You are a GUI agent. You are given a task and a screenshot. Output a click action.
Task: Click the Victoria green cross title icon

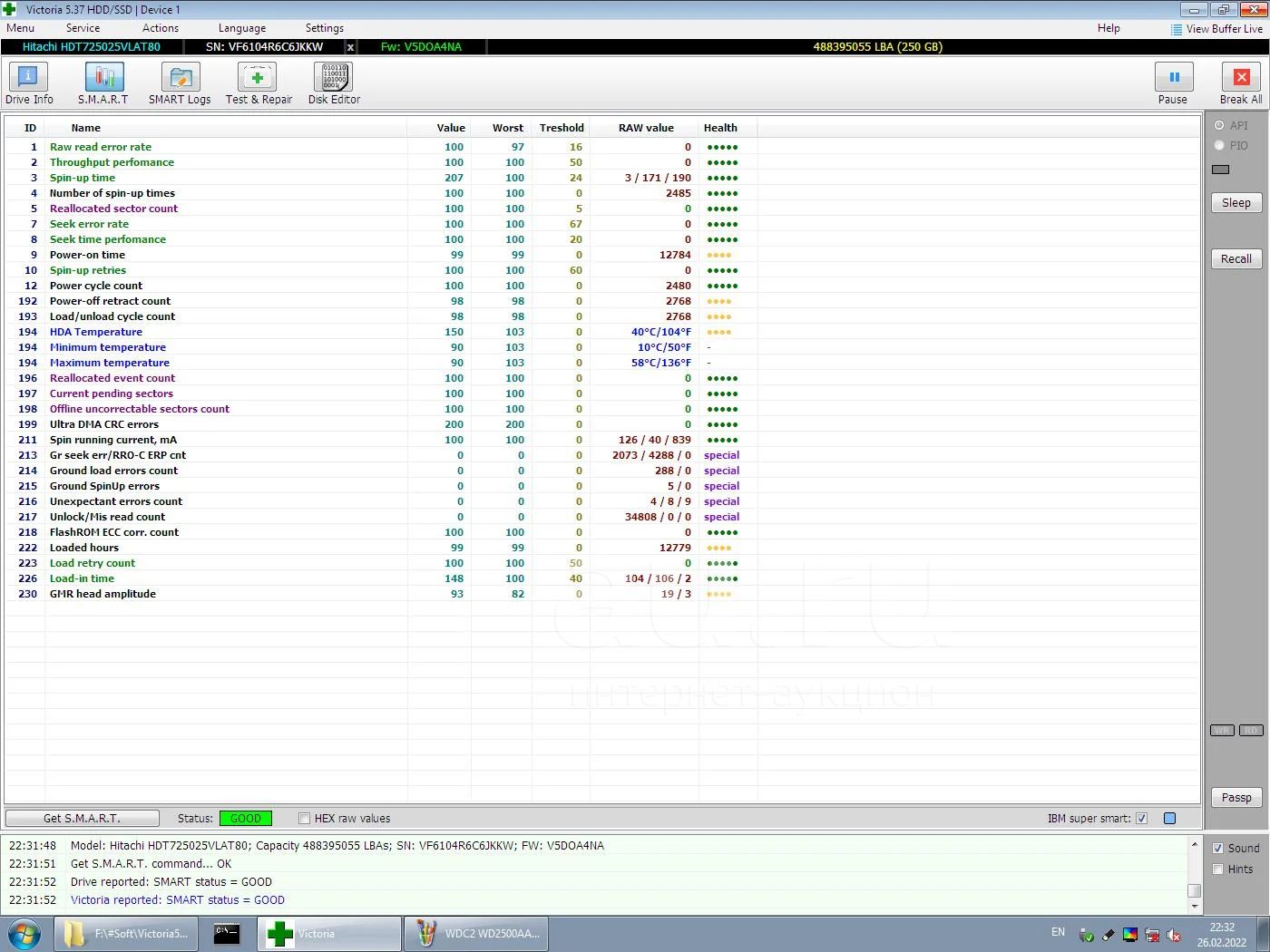9,9
